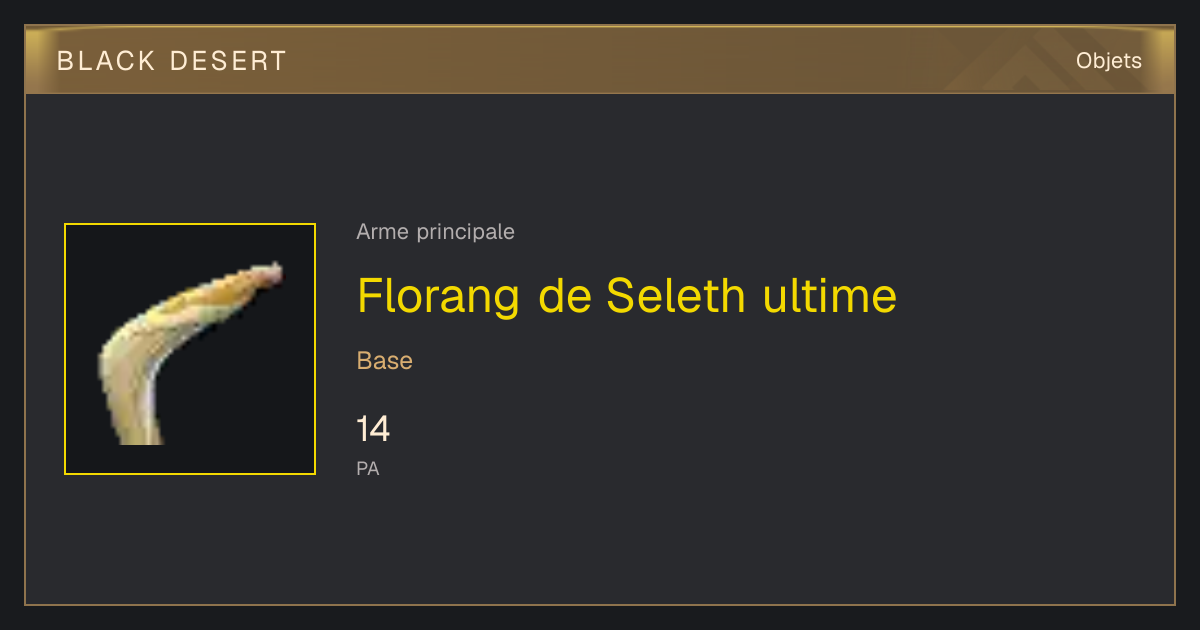Click the PA stat label
Screen dimensions: 1200x630
368,468
